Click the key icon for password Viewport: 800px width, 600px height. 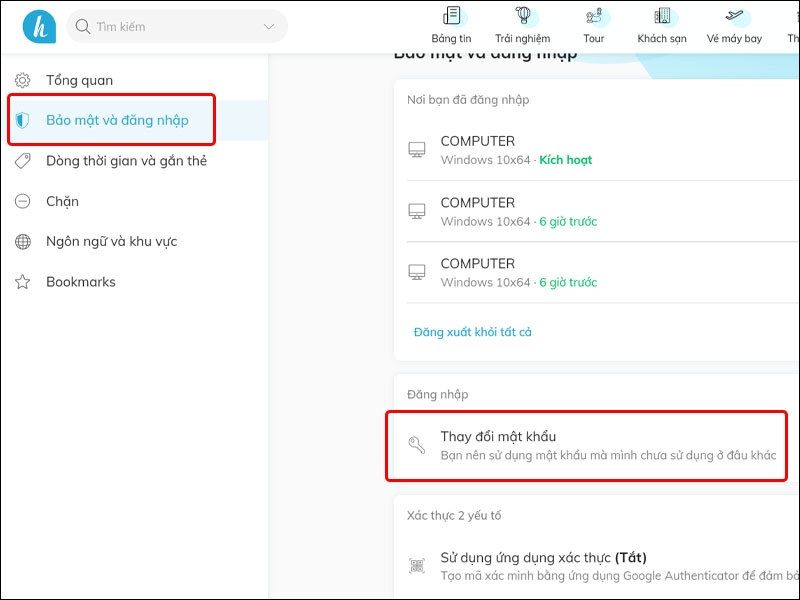click(x=417, y=444)
